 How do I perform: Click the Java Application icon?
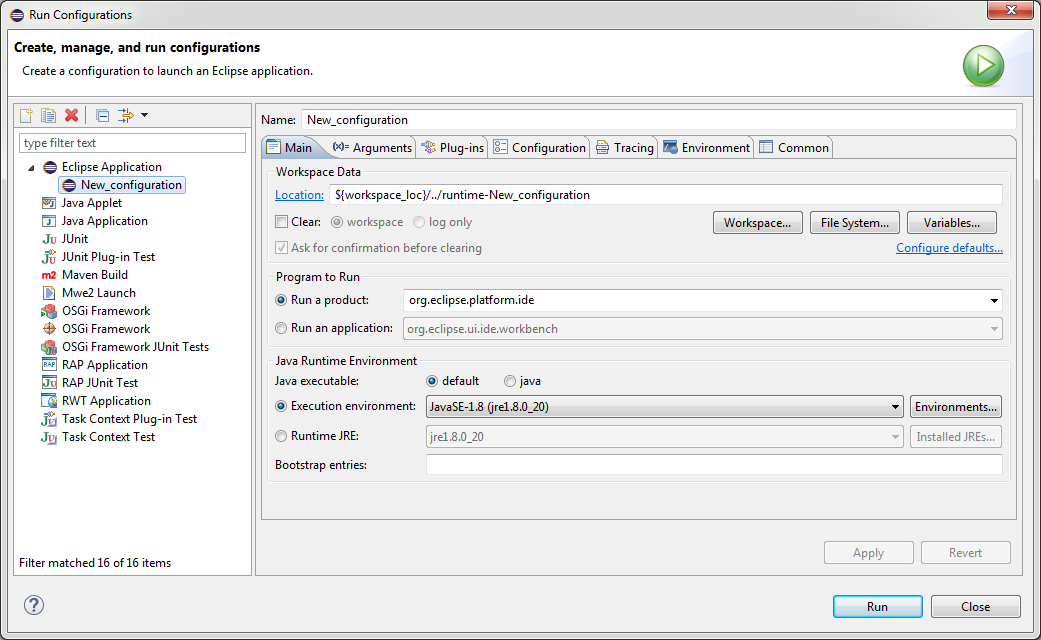tap(49, 221)
